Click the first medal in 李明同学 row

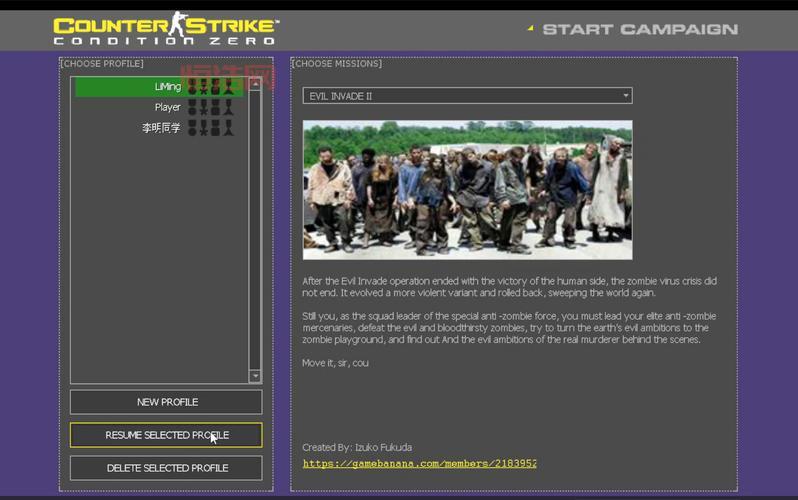click(193, 128)
